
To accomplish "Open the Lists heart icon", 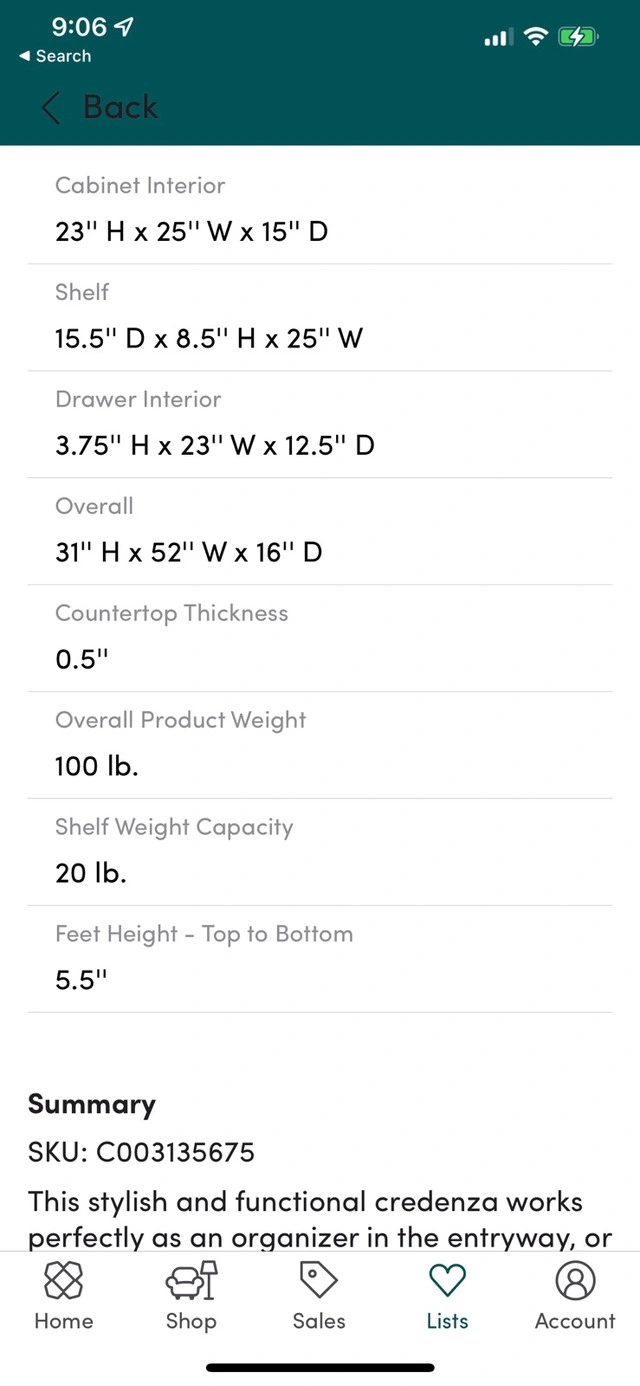I will [x=447, y=1280].
